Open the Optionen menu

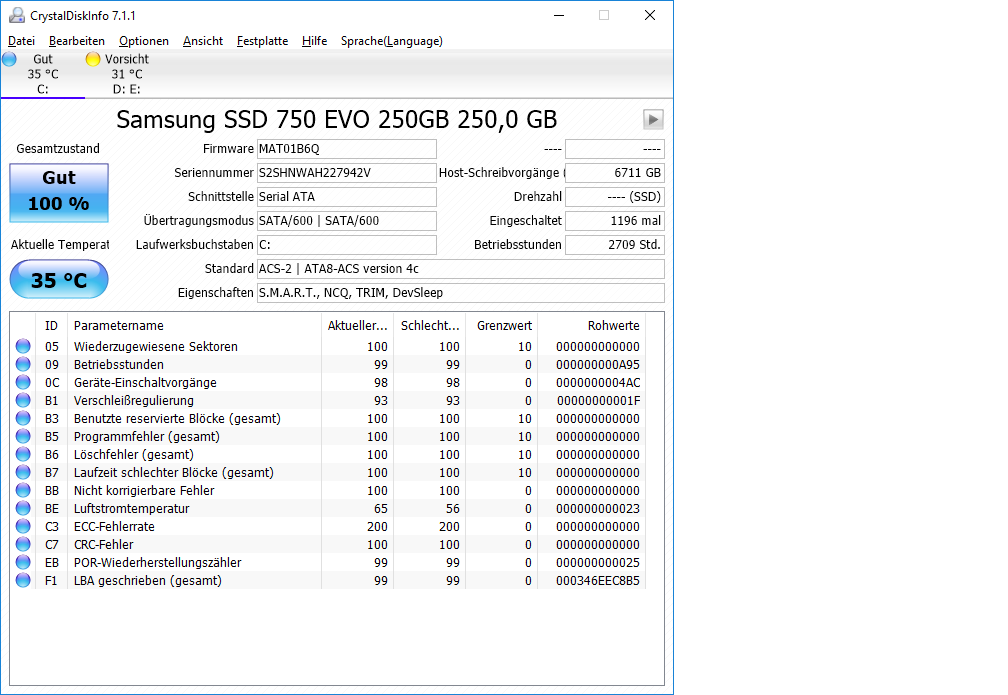pos(143,41)
